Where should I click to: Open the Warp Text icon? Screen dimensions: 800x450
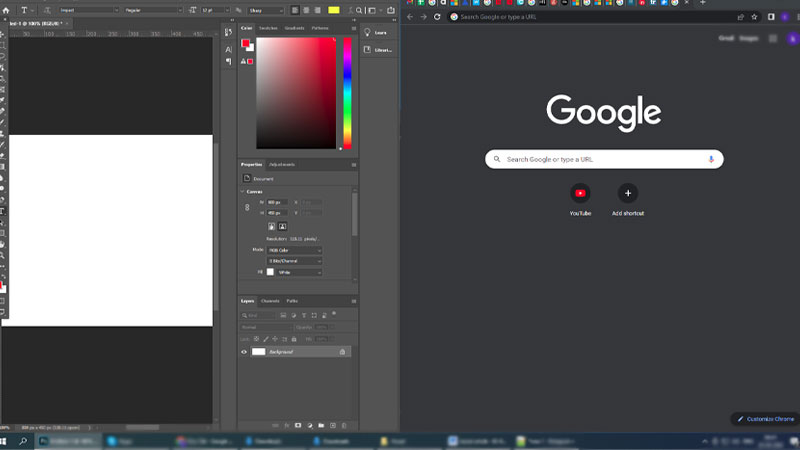pos(350,10)
